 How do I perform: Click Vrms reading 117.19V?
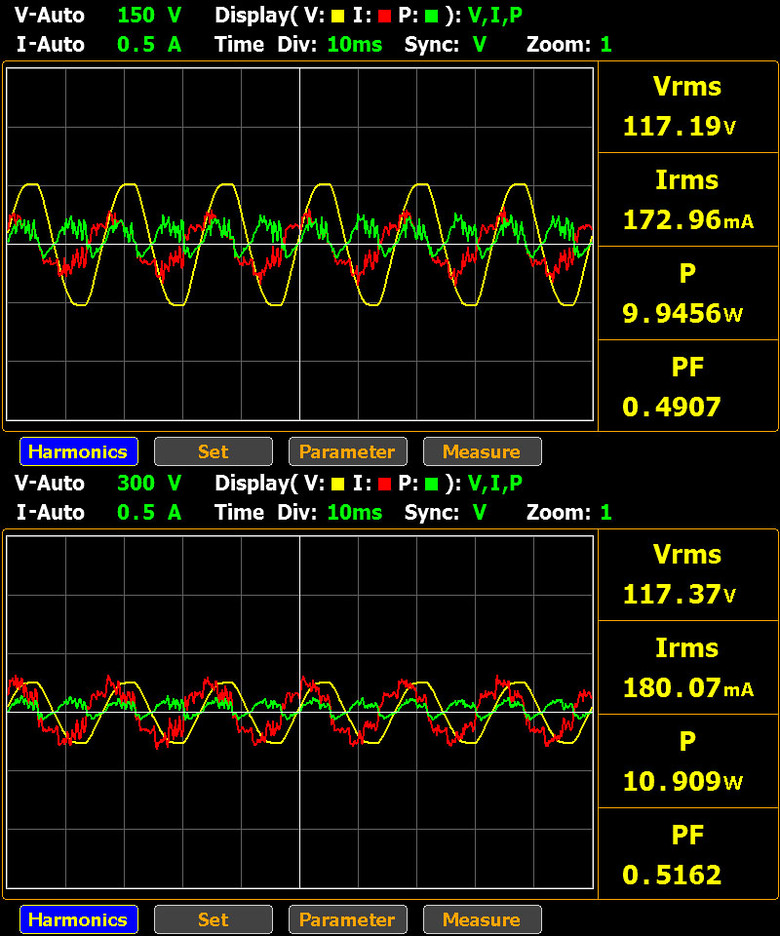tap(679, 127)
